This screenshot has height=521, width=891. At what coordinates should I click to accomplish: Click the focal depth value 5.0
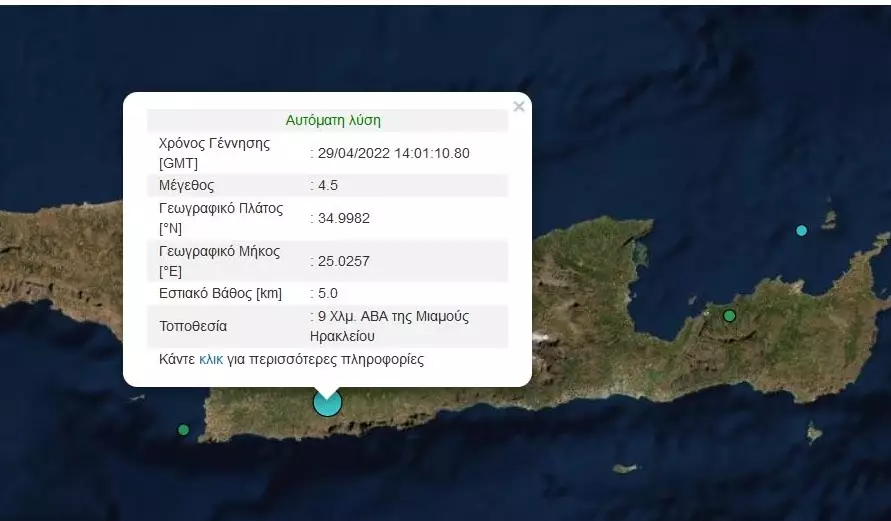327,294
